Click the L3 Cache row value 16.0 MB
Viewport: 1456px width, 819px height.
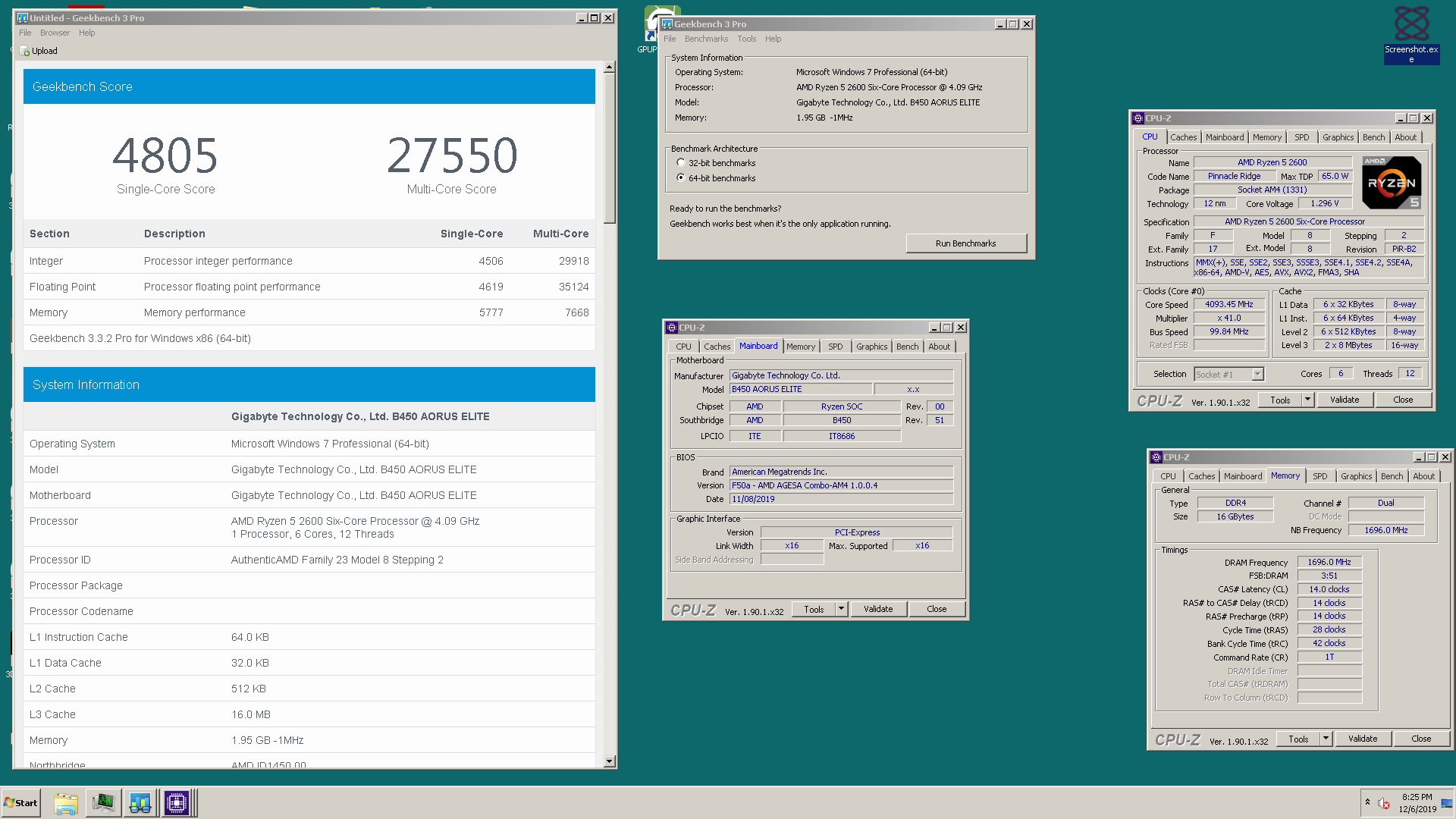tap(251, 714)
